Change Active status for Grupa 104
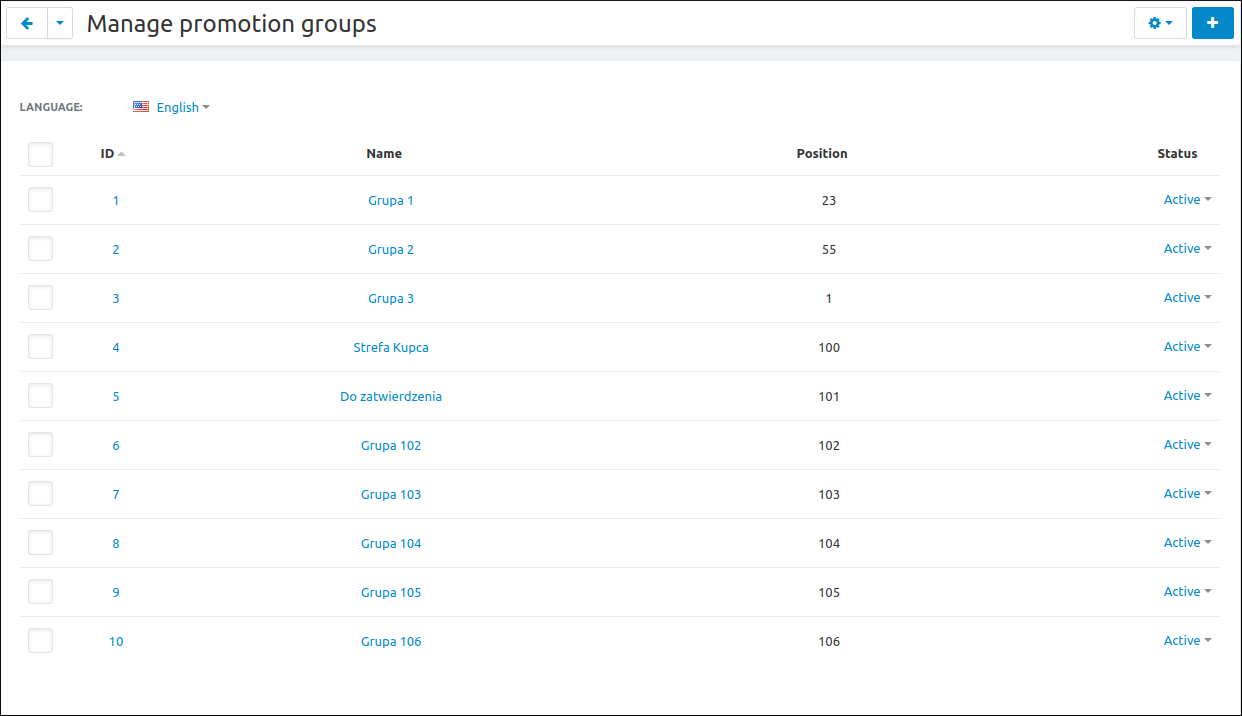 1187,542
